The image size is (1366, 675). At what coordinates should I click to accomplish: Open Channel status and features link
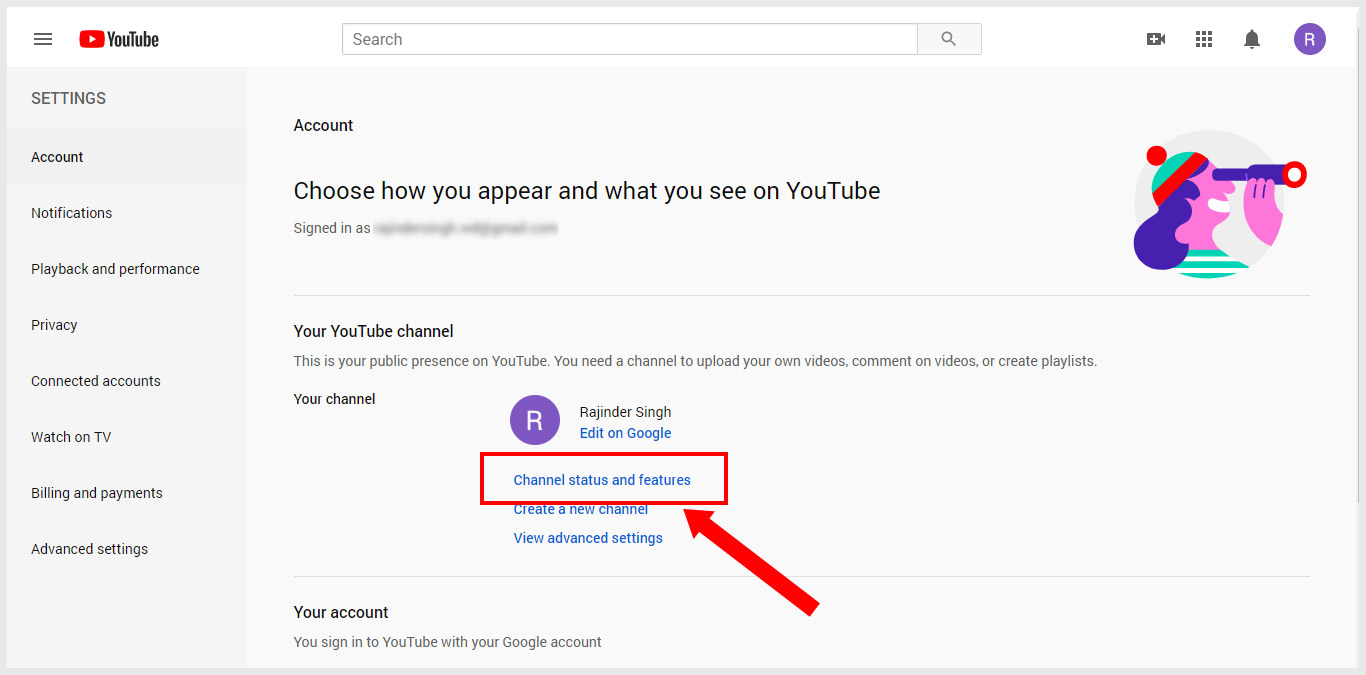coord(602,480)
